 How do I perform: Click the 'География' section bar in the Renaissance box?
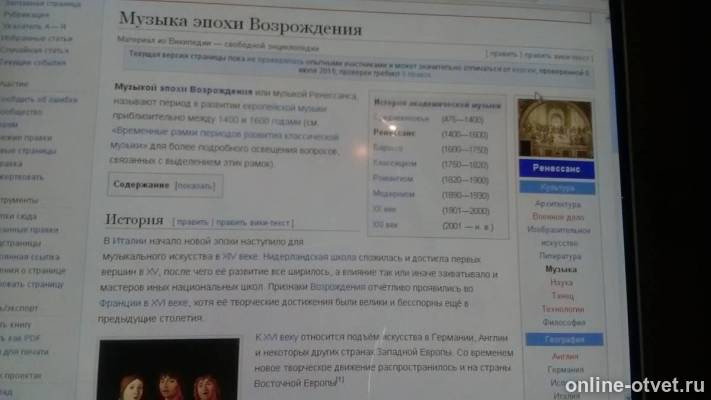tap(565, 339)
